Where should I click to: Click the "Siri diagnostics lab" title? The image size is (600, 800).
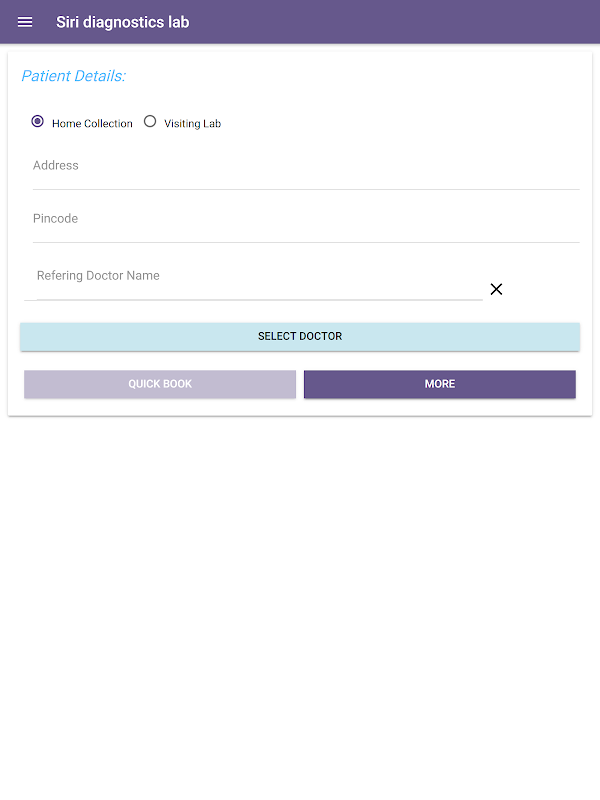coord(122,22)
